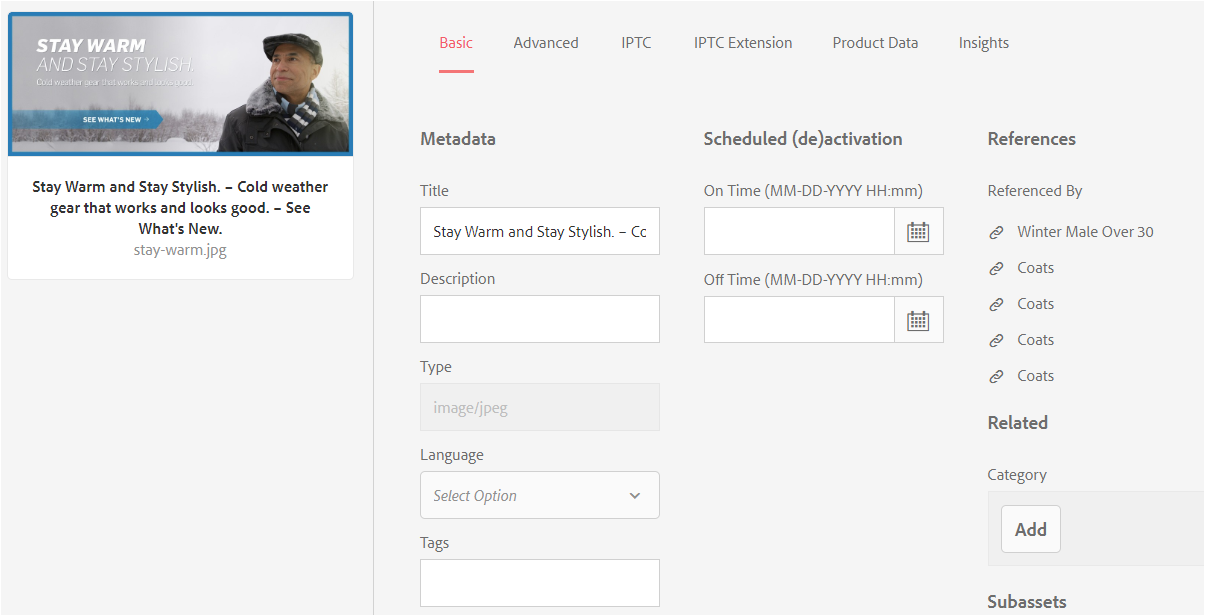Screen dimensions: 1205x616
Task: Go to the IPTC Extension tab
Action: coord(743,43)
